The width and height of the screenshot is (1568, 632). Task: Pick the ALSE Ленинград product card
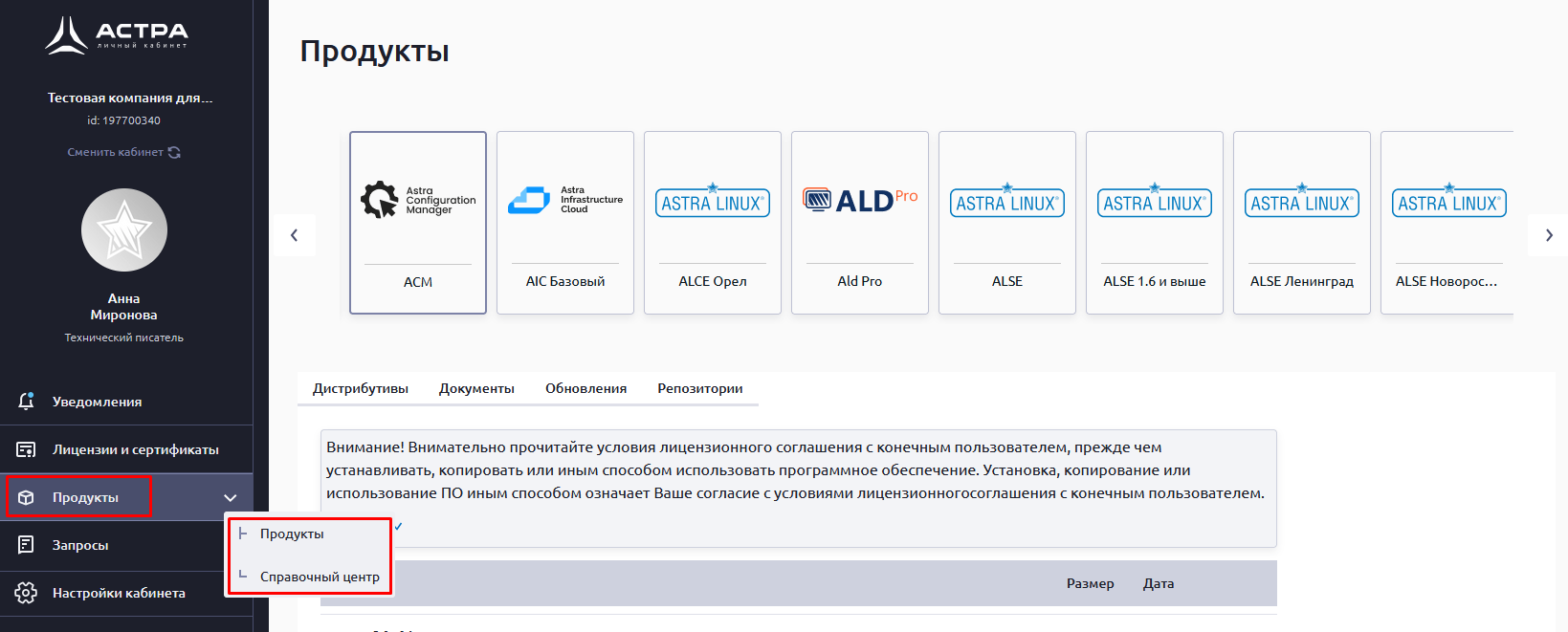tap(1302, 223)
